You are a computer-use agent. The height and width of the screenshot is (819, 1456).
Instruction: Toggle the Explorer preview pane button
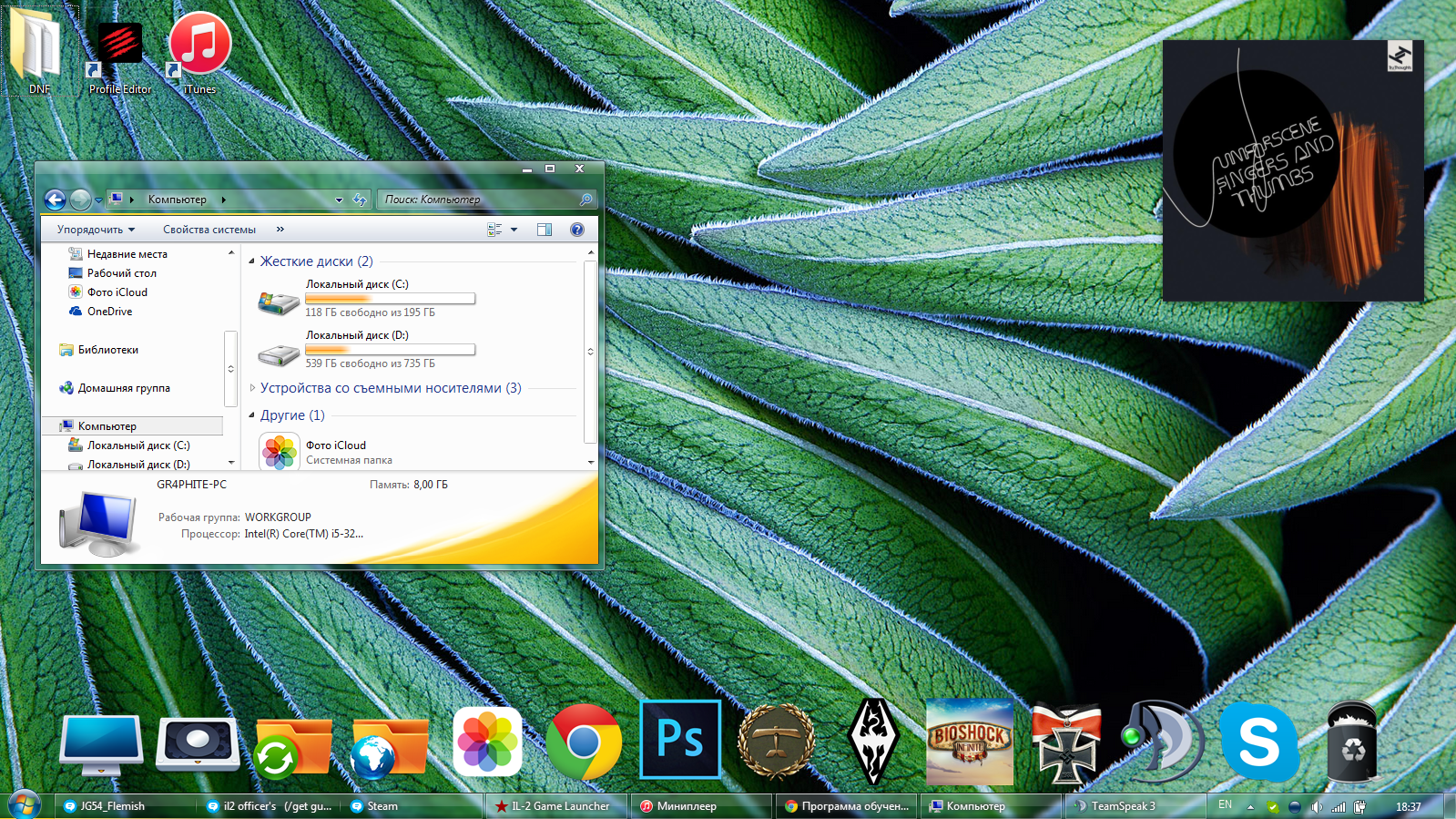(x=545, y=230)
